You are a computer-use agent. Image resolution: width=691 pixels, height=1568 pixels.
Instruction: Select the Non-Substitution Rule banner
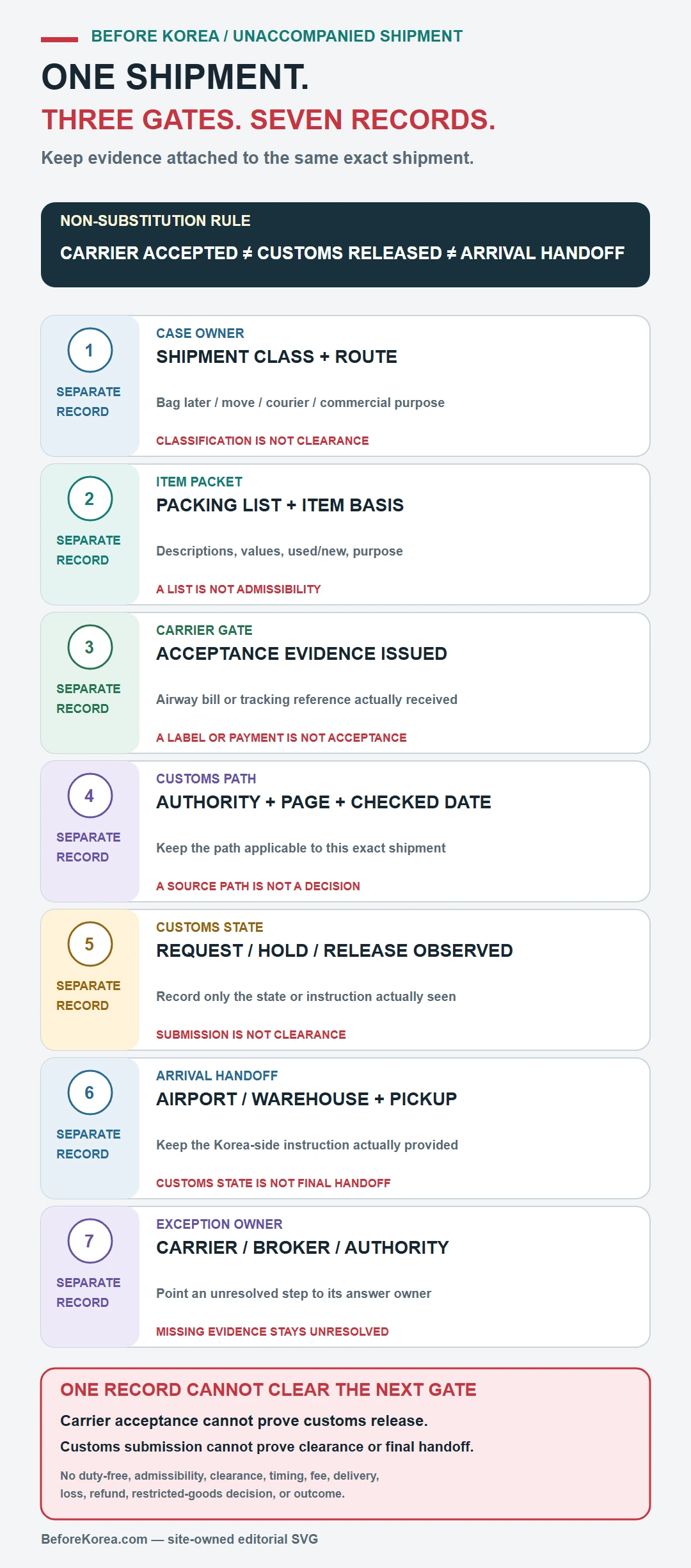[x=345, y=244]
